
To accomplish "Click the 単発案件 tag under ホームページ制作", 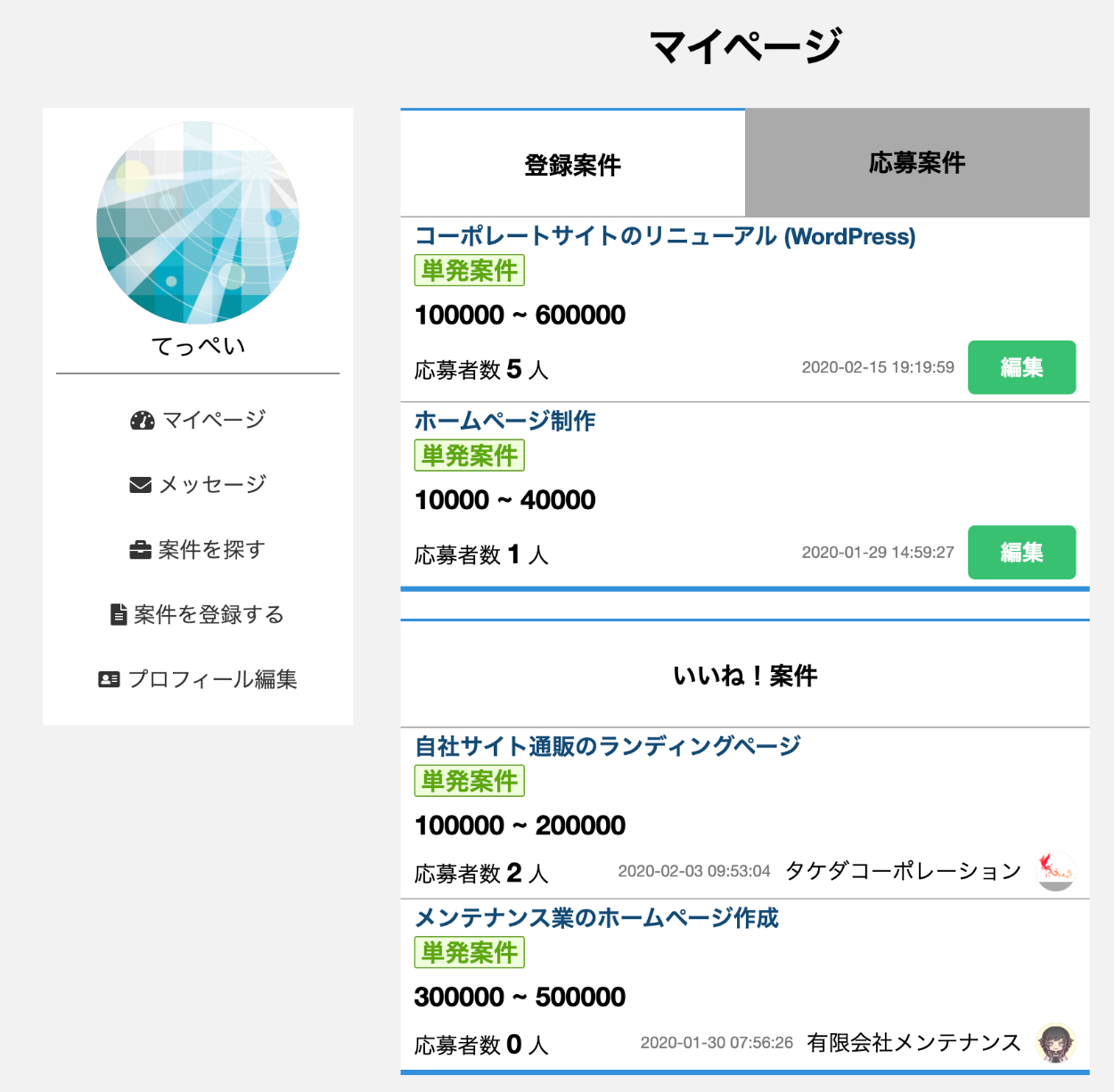I will pos(469,456).
